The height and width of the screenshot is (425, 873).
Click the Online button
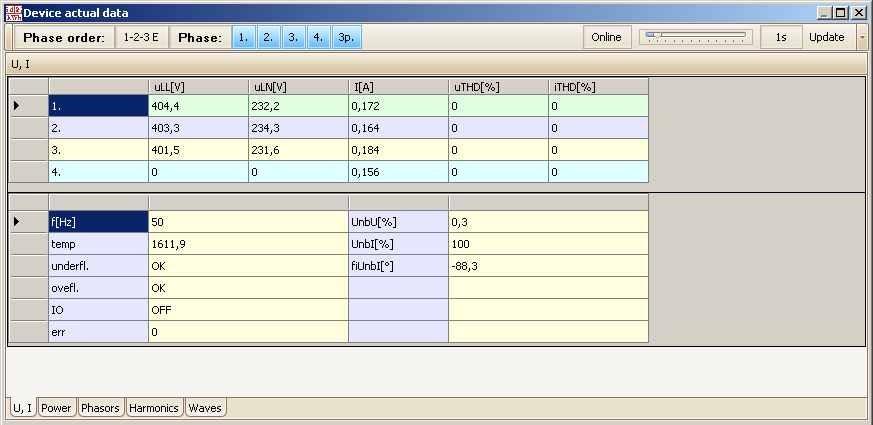coord(606,37)
